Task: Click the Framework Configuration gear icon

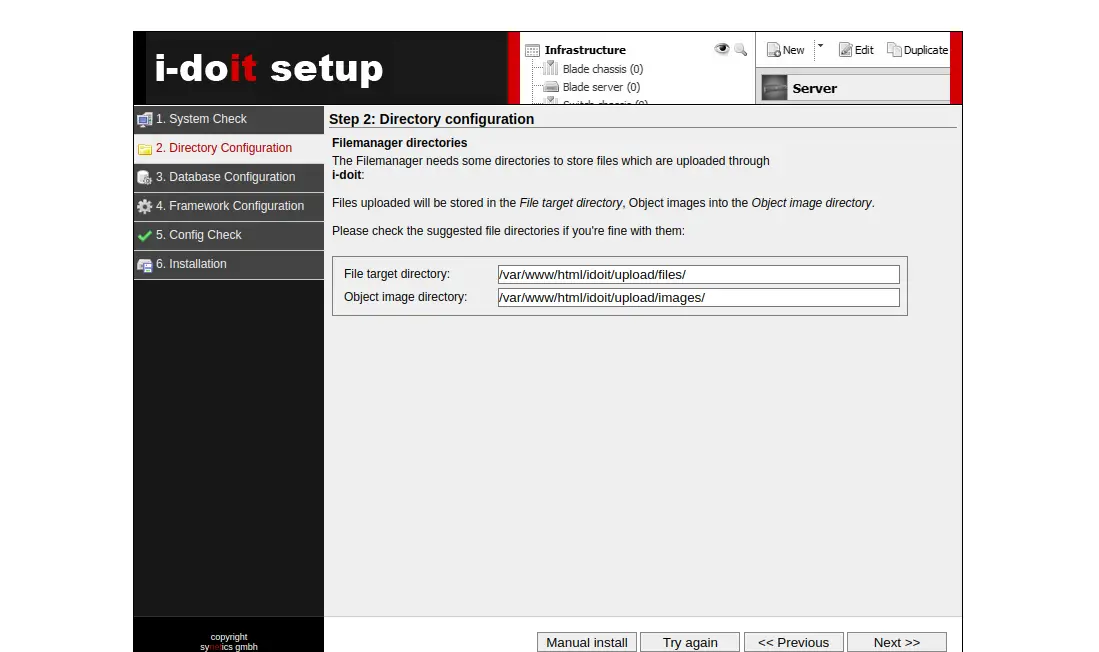Action: [x=144, y=206]
